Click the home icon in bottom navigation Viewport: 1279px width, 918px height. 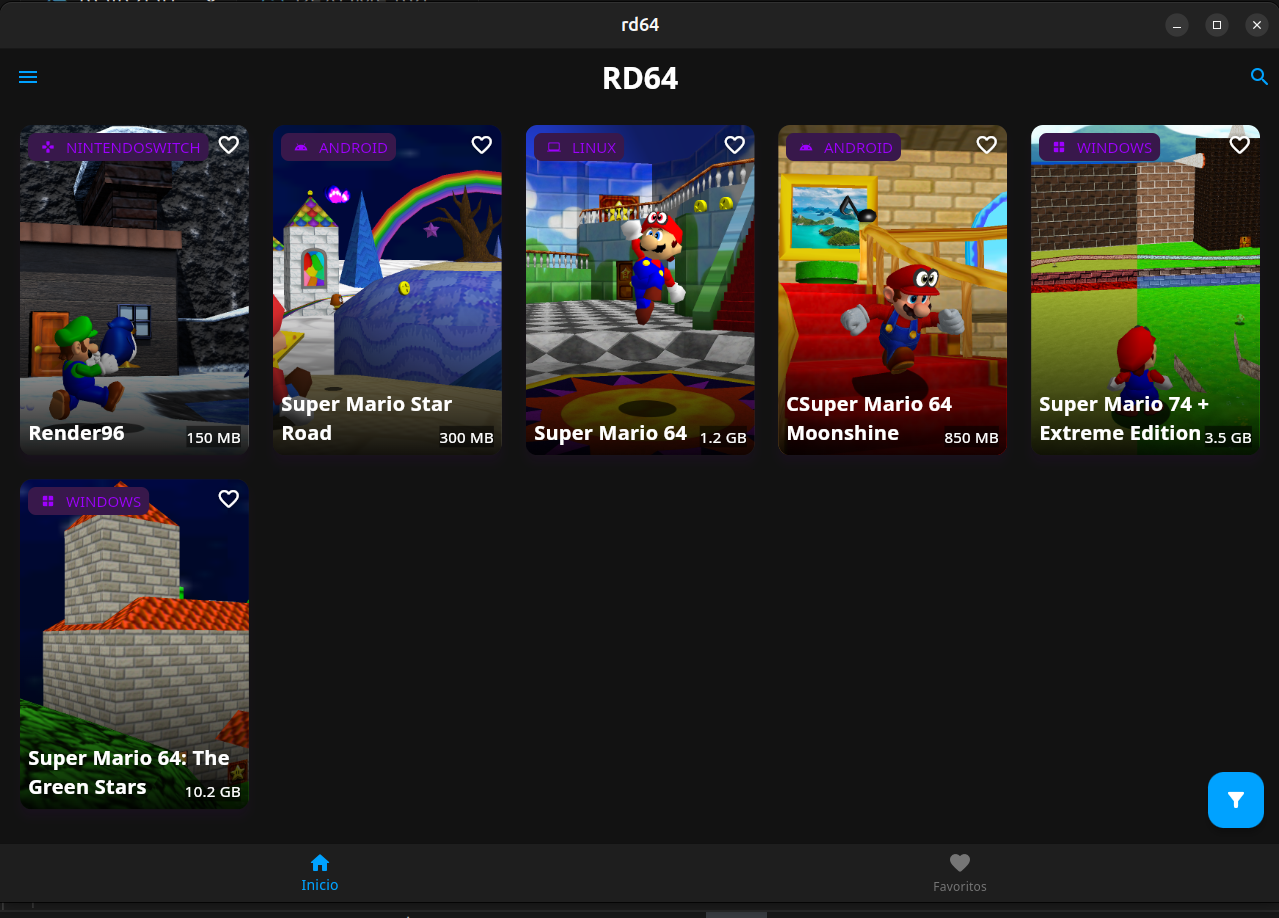319,862
